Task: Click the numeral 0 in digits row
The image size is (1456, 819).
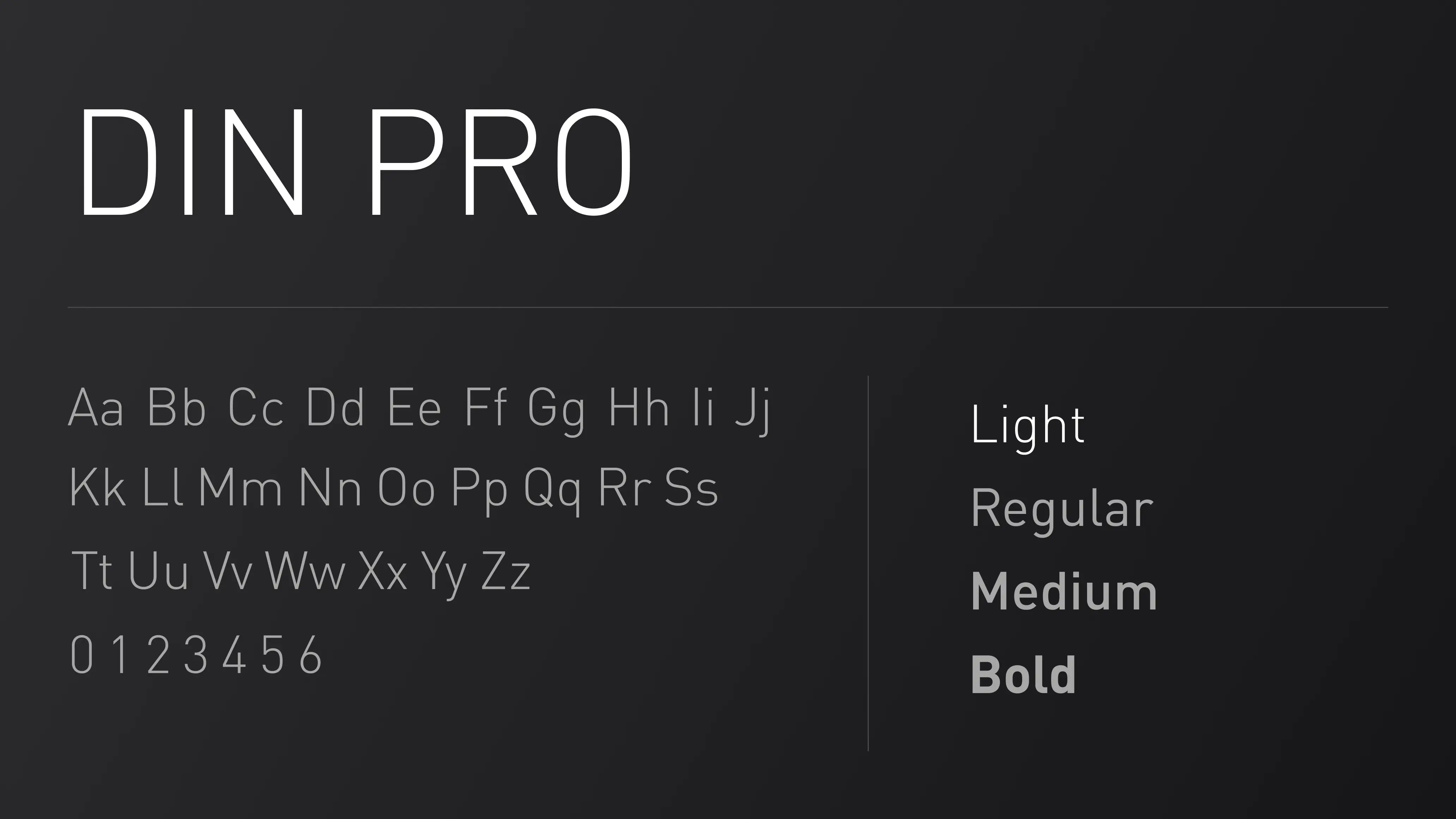Action: click(81, 654)
